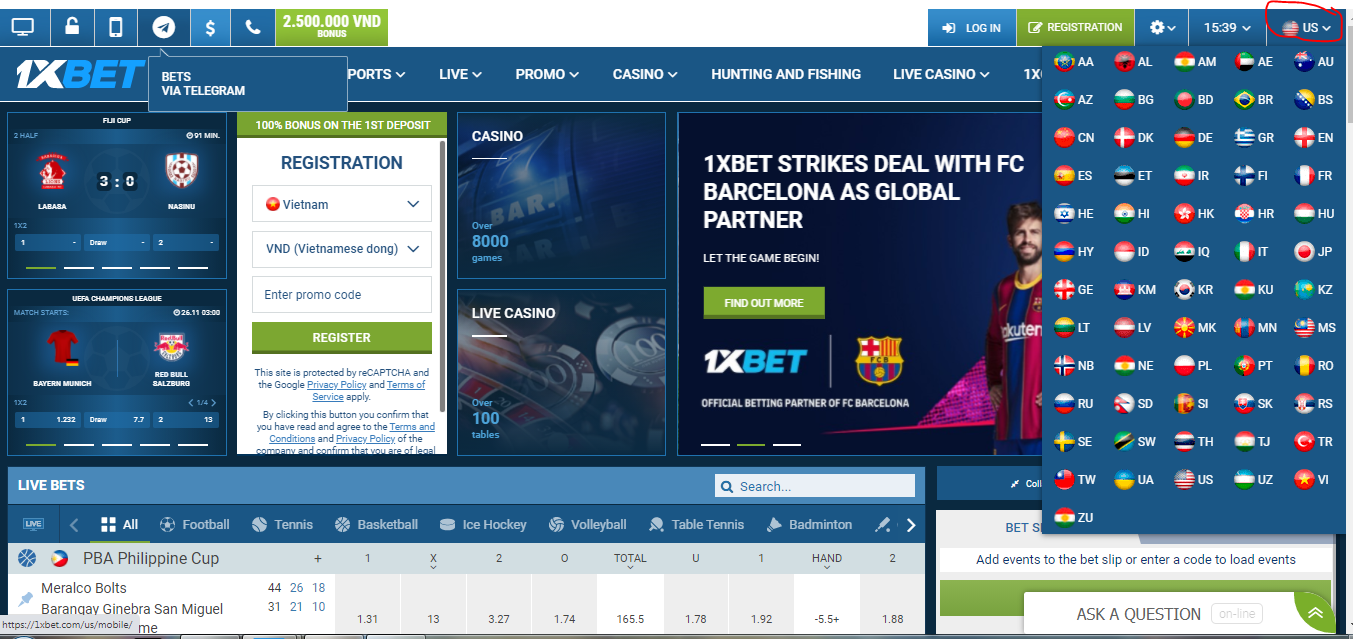Select the All sports tab
This screenshot has height=639, width=1353.
[119, 524]
